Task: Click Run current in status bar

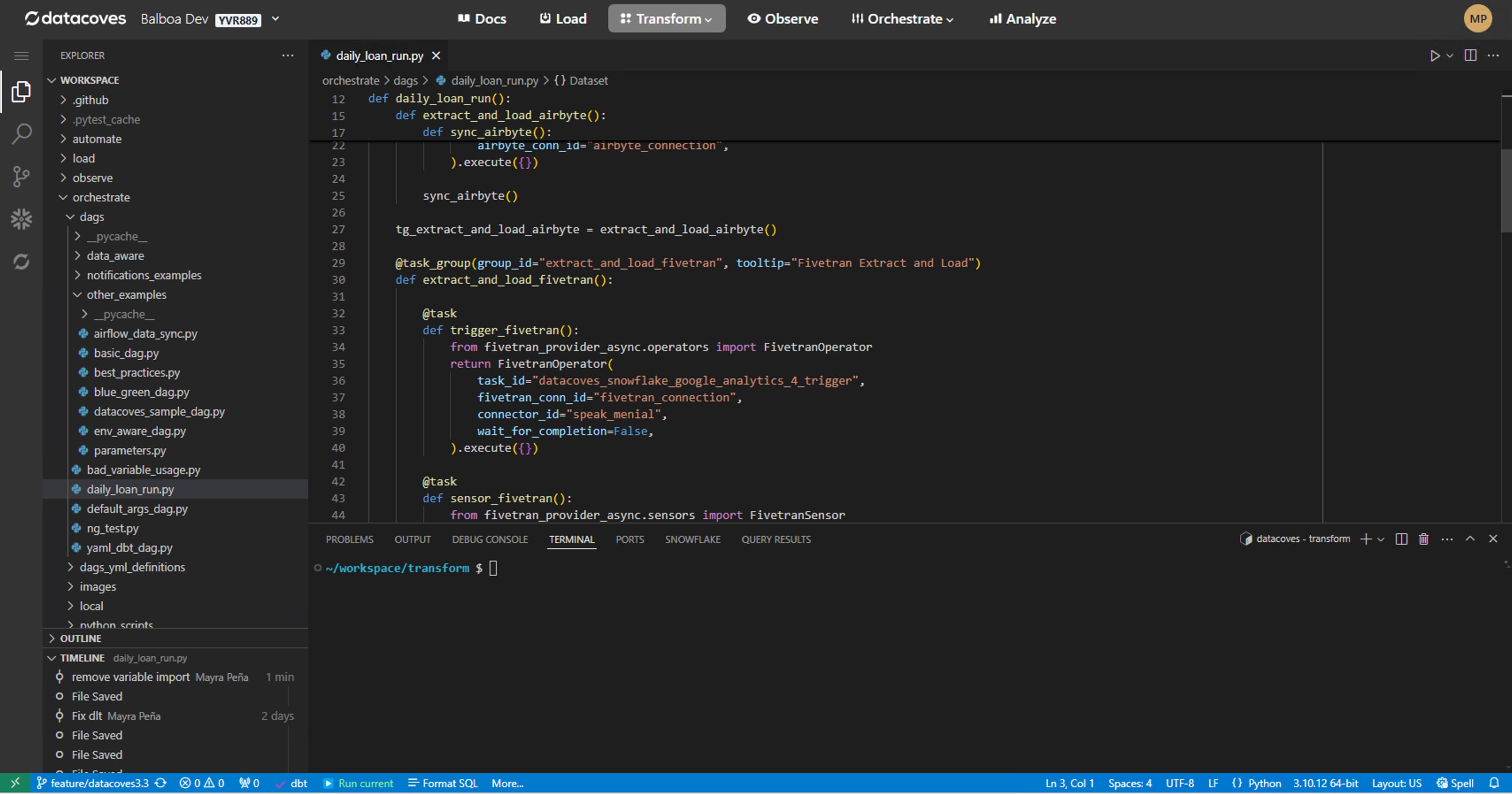Action: coord(358,783)
